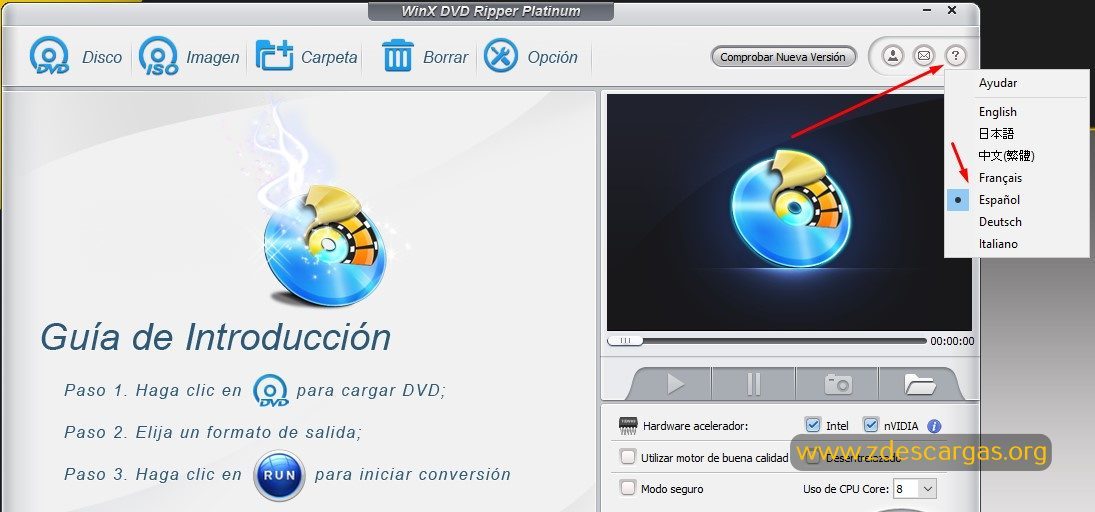1095x512 pixels.
Task: Minimize the WinX DVD Ripper window
Action: (926, 10)
